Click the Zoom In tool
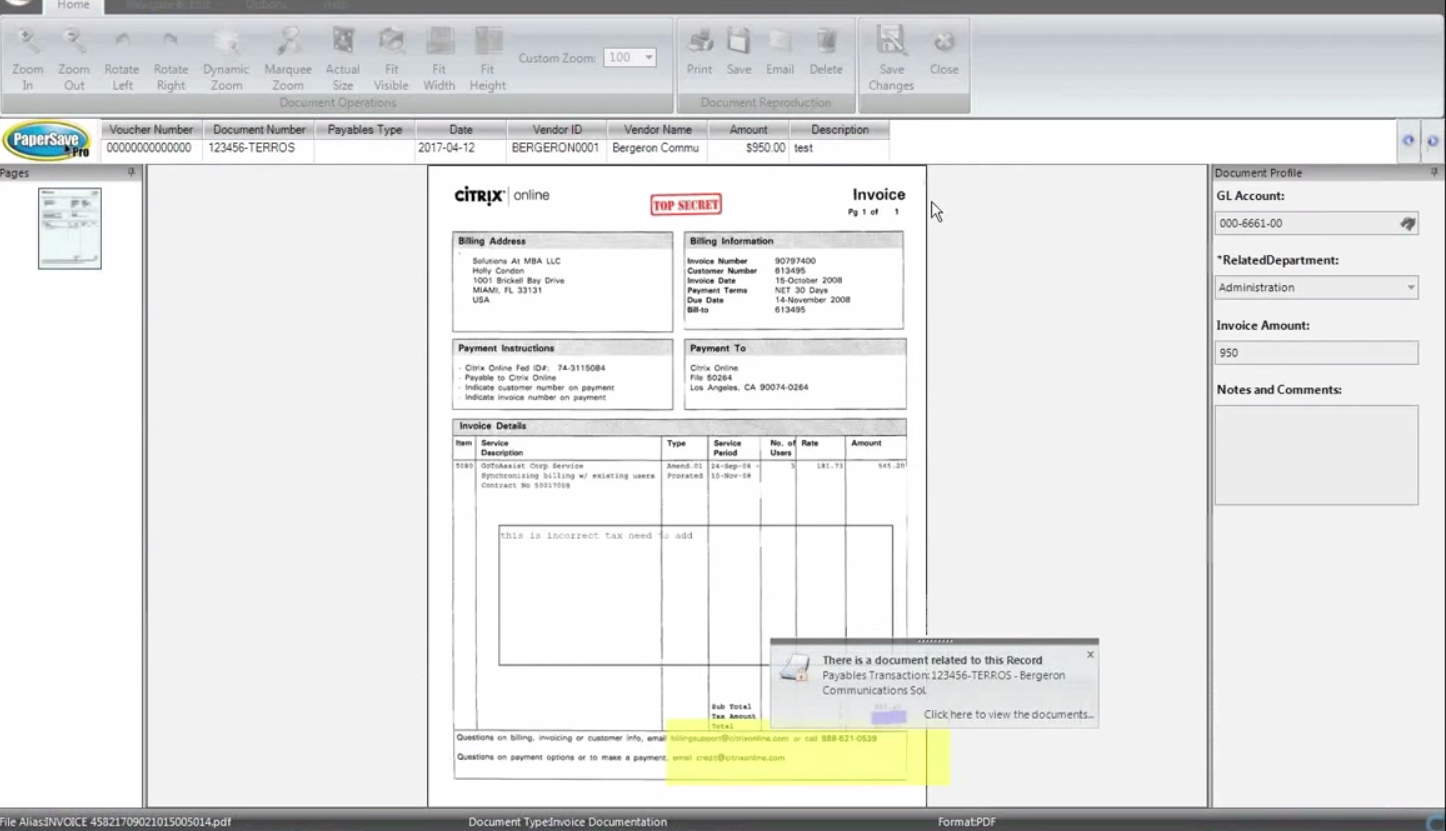Image resolution: width=1446 pixels, height=831 pixels. [x=28, y=58]
